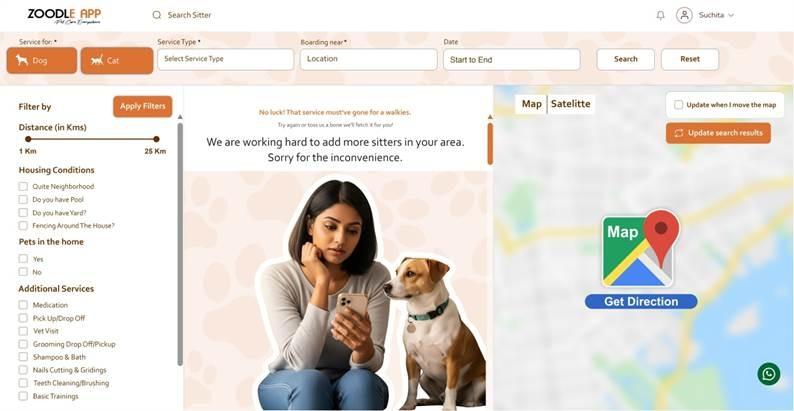Screen dimensions: 794x411
Task: Open the Select Service Type dropdown
Action: coord(225,59)
